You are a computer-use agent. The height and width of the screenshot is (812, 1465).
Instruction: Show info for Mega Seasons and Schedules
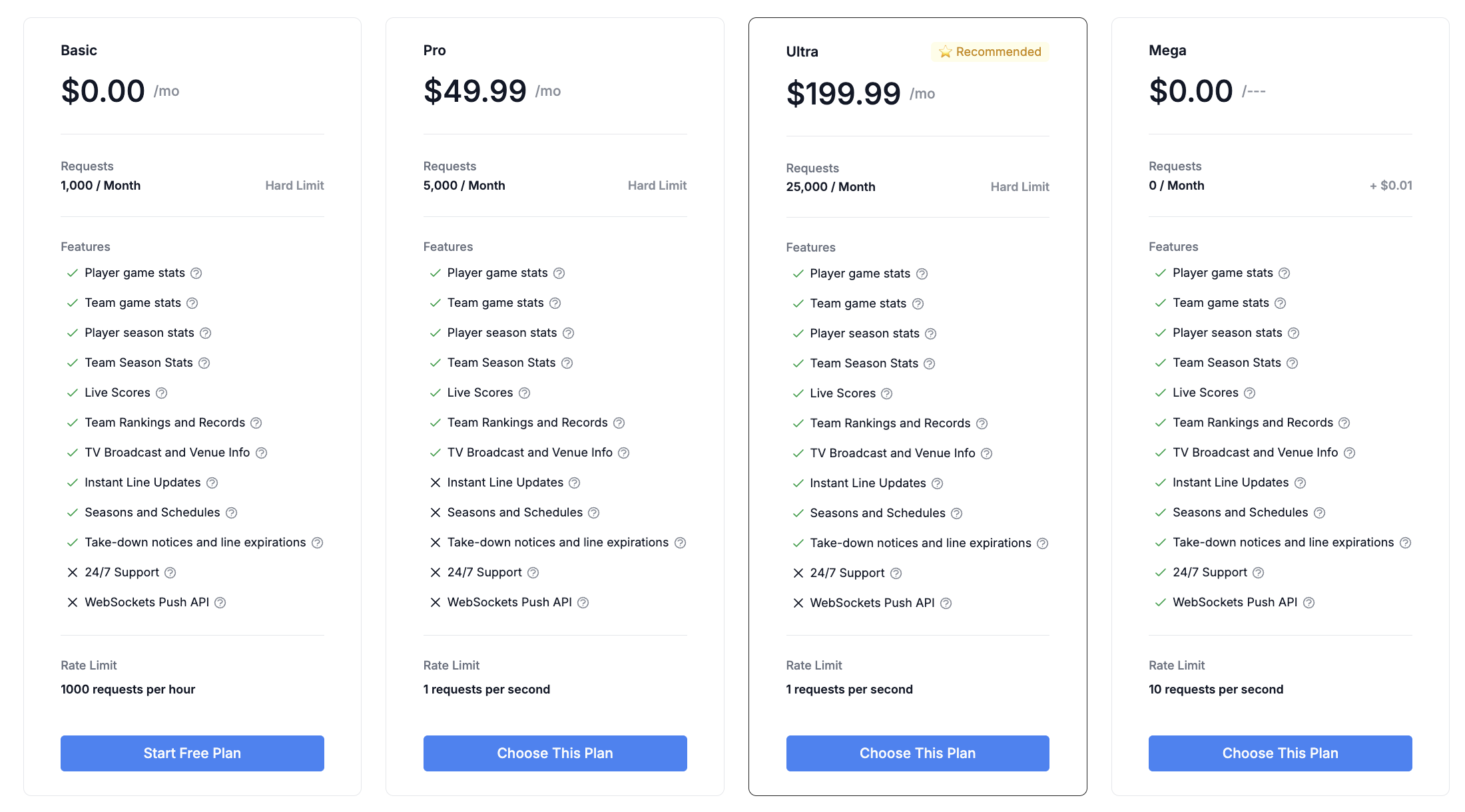coord(1319,512)
